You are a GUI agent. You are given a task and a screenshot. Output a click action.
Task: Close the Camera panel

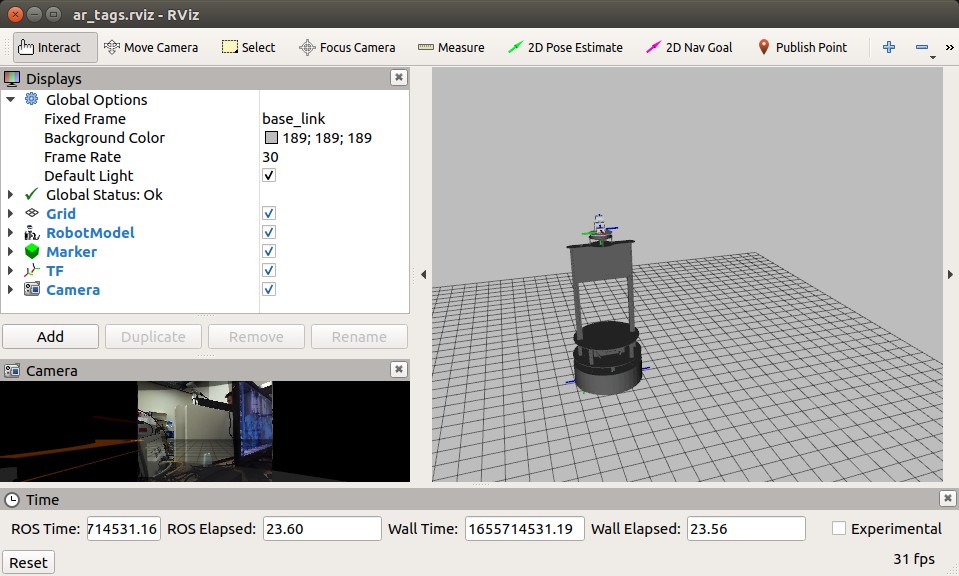pos(399,369)
